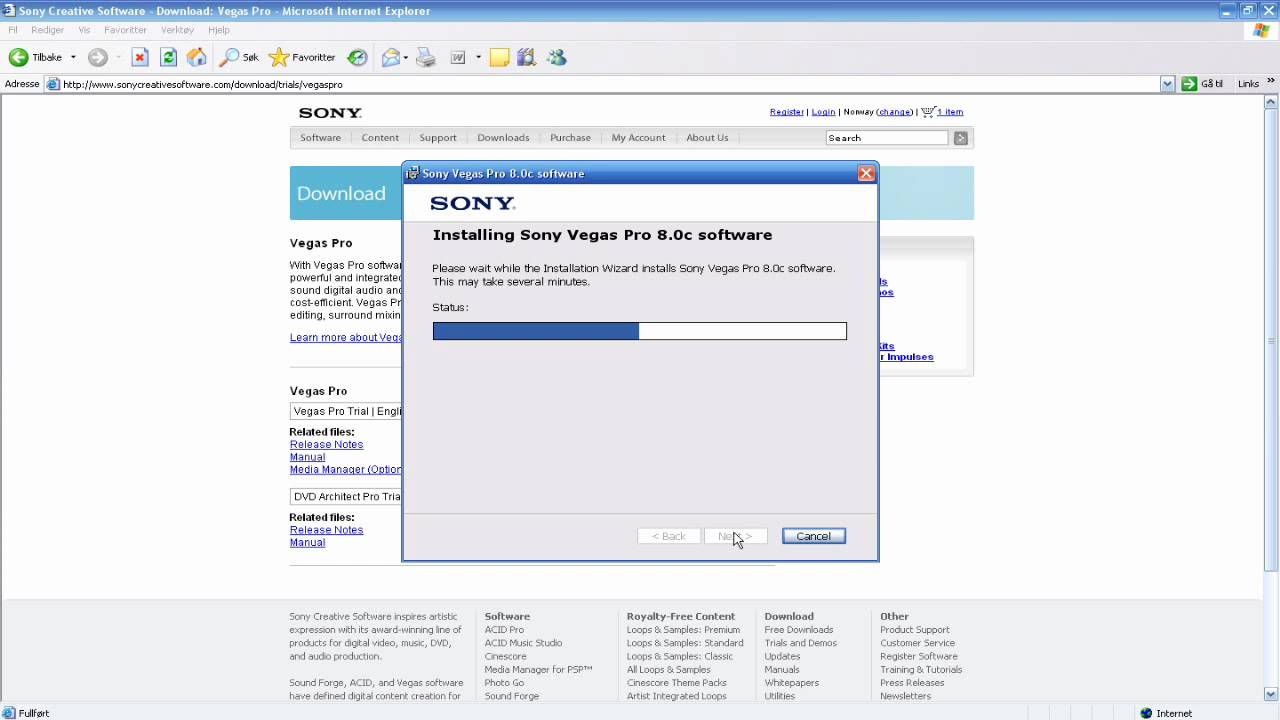
Task: Expand the Word edit dropdown arrow
Action: [478, 57]
